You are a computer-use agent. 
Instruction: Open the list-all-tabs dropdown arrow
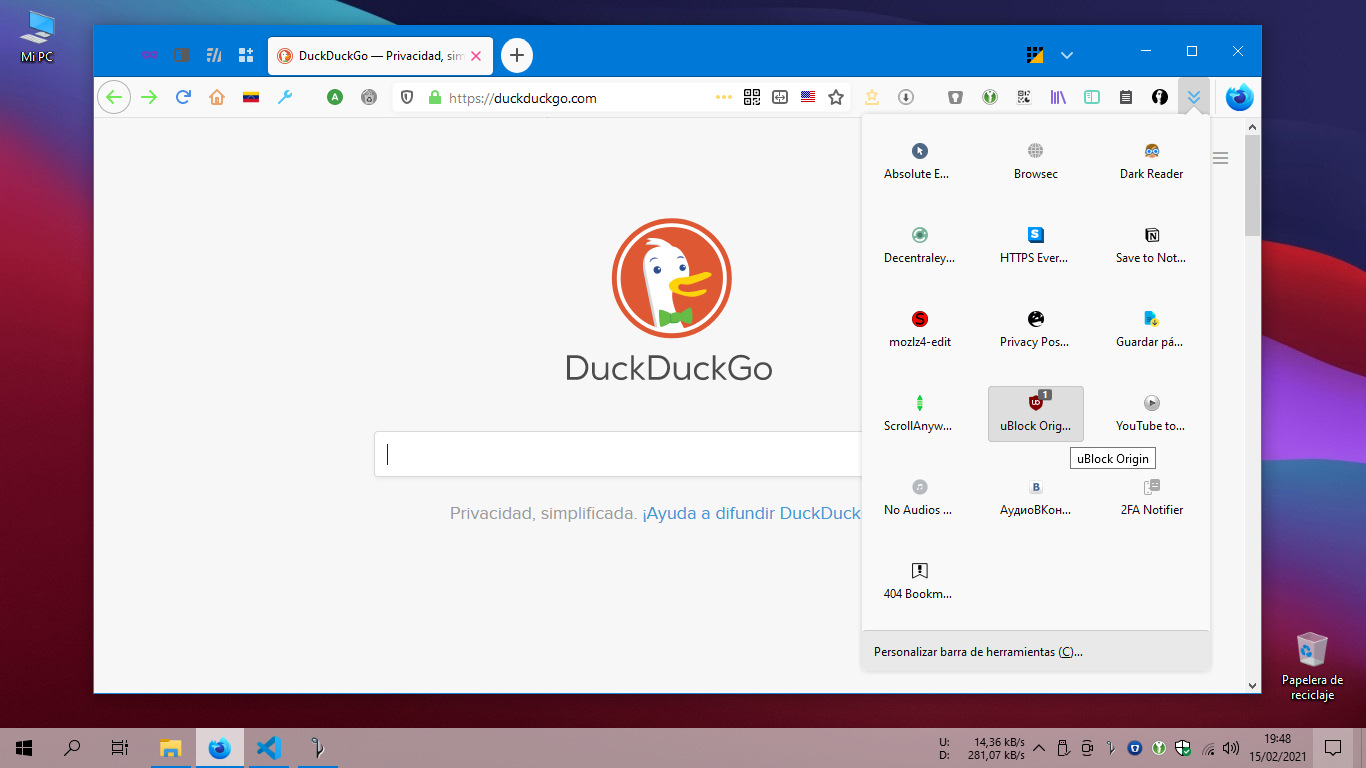1067,55
